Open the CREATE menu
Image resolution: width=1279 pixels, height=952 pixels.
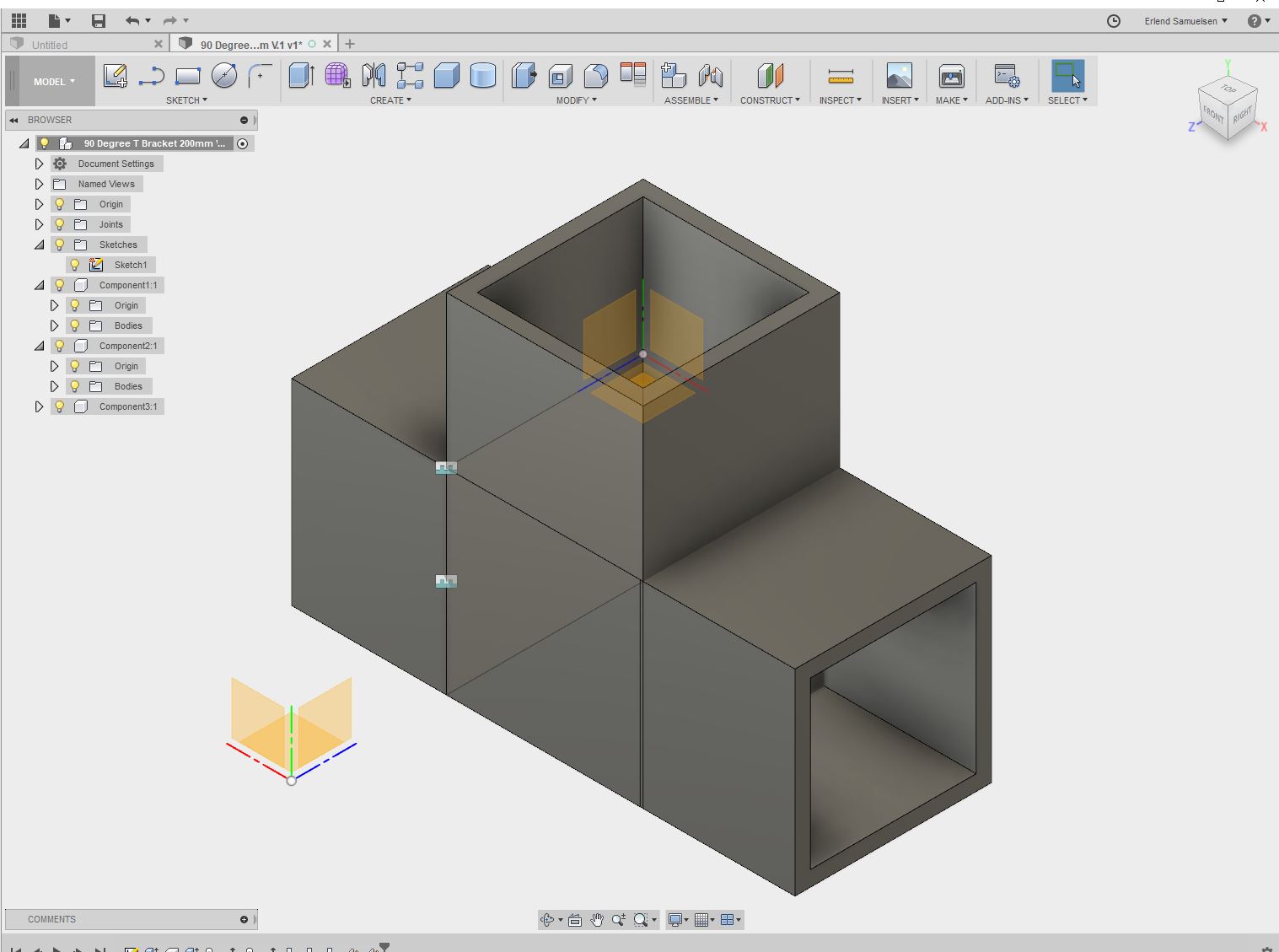(x=390, y=100)
